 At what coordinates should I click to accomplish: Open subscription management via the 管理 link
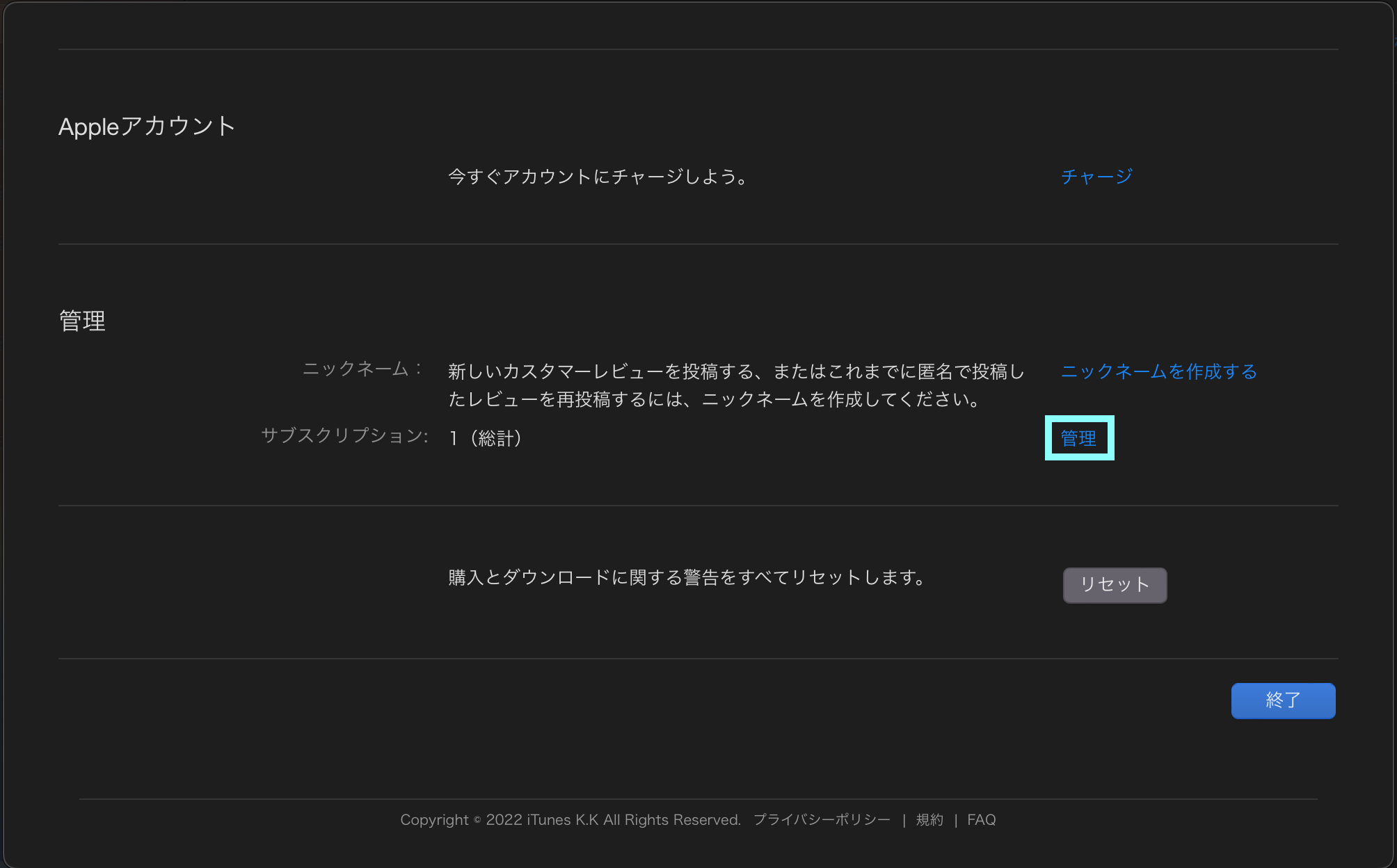tap(1078, 438)
